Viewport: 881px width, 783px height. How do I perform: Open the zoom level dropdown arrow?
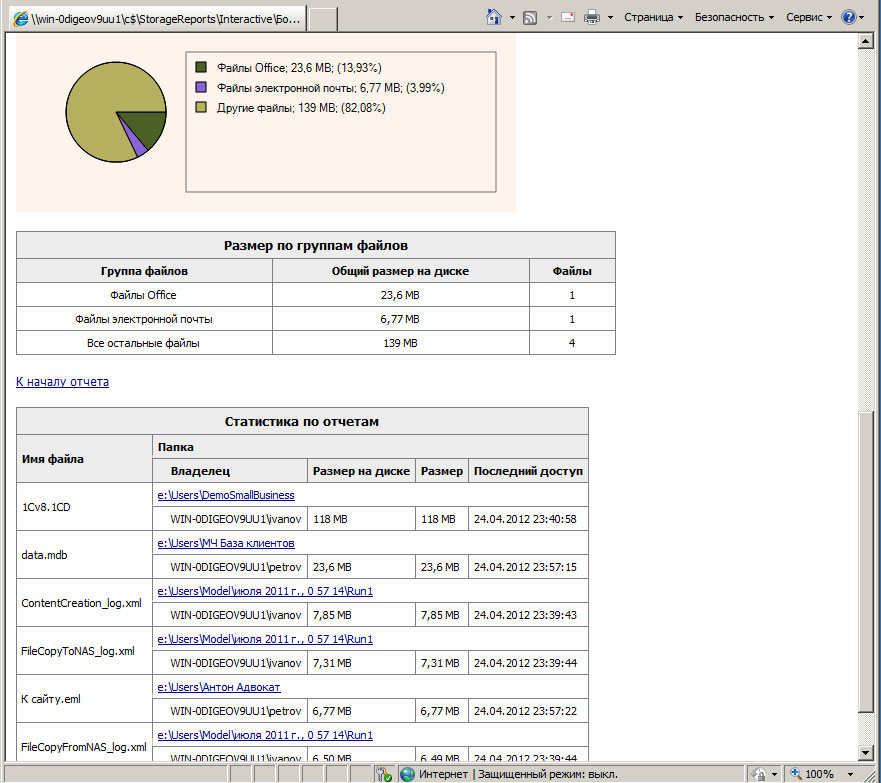tap(849, 774)
